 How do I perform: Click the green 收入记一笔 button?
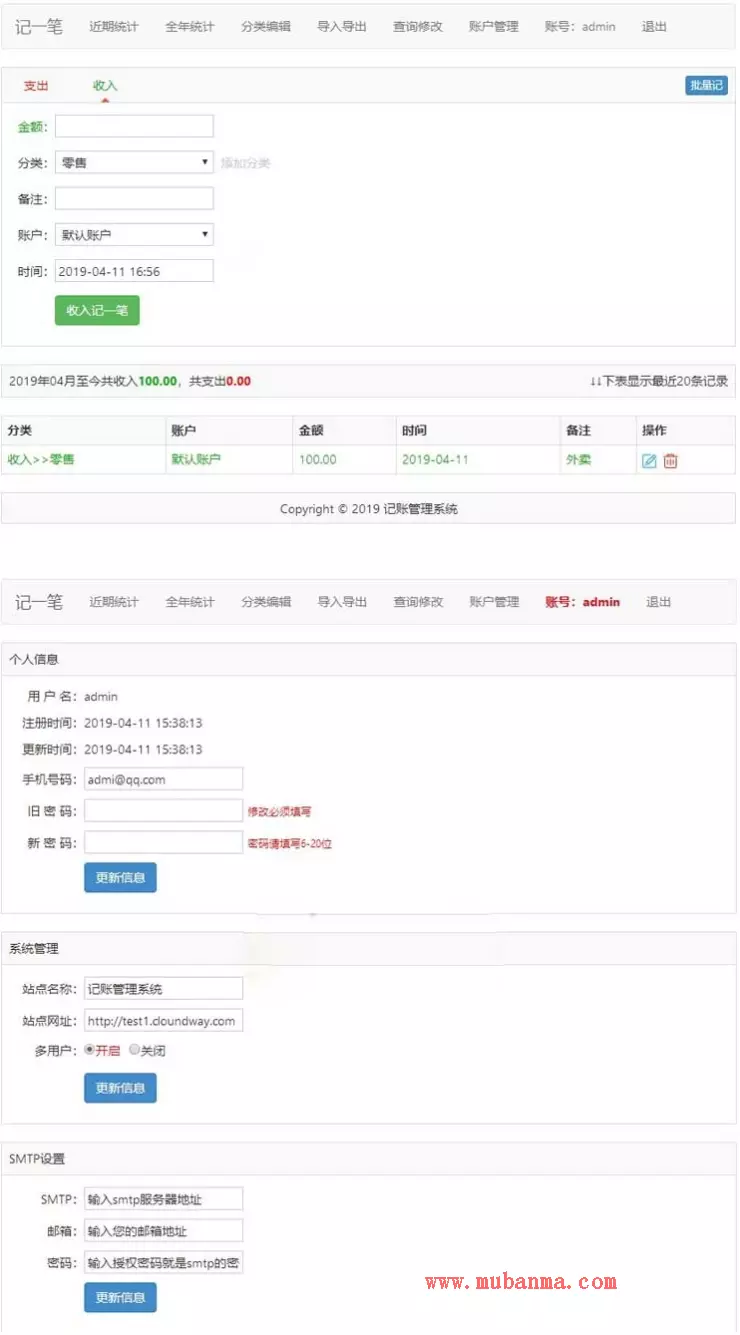pyautogui.click(x=97, y=311)
